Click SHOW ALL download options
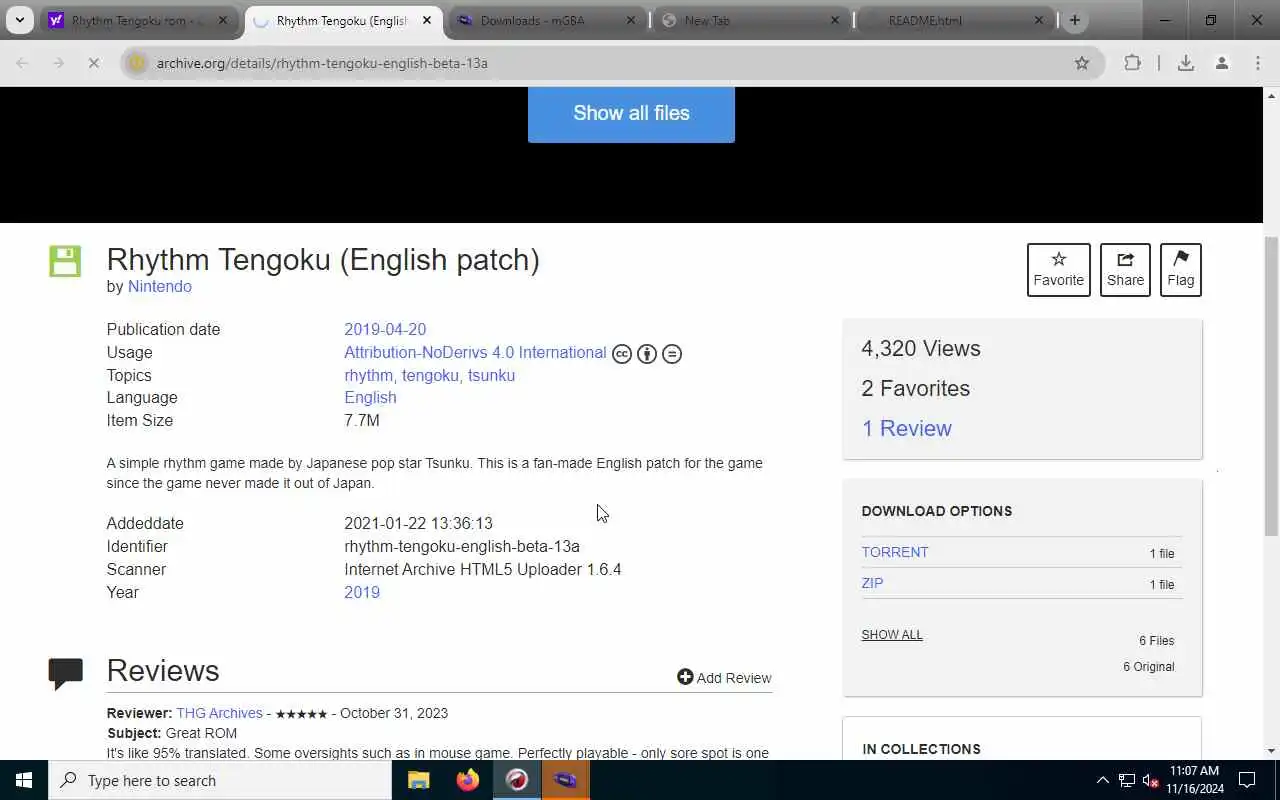Viewport: 1280px width, 800px height. [x=892, y=635]
